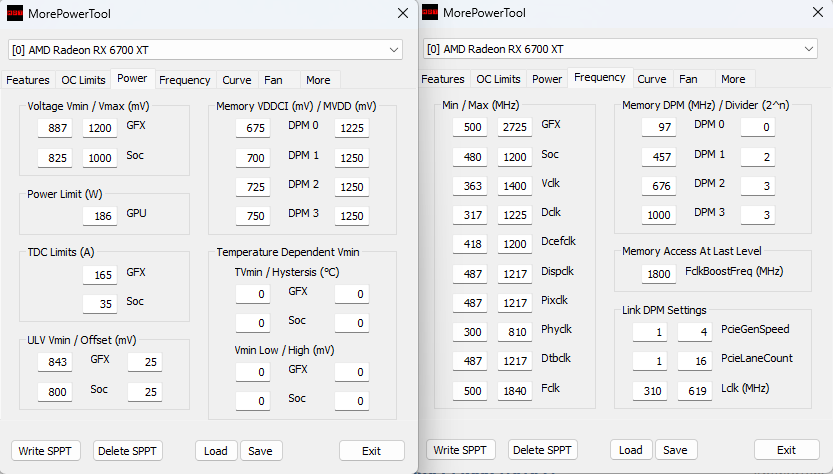Viewport: 833px width, 474px height.
Task: Click Load button in left window
Action: [216, 451]
